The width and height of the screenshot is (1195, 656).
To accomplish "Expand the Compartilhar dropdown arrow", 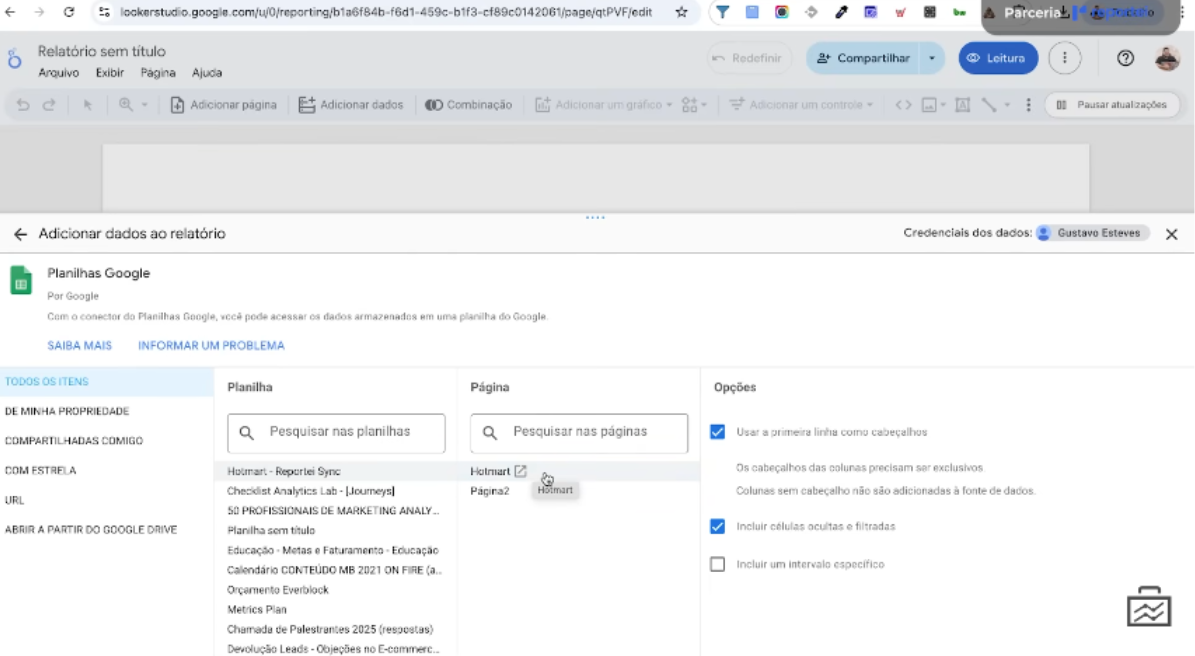I will (932, 58).
